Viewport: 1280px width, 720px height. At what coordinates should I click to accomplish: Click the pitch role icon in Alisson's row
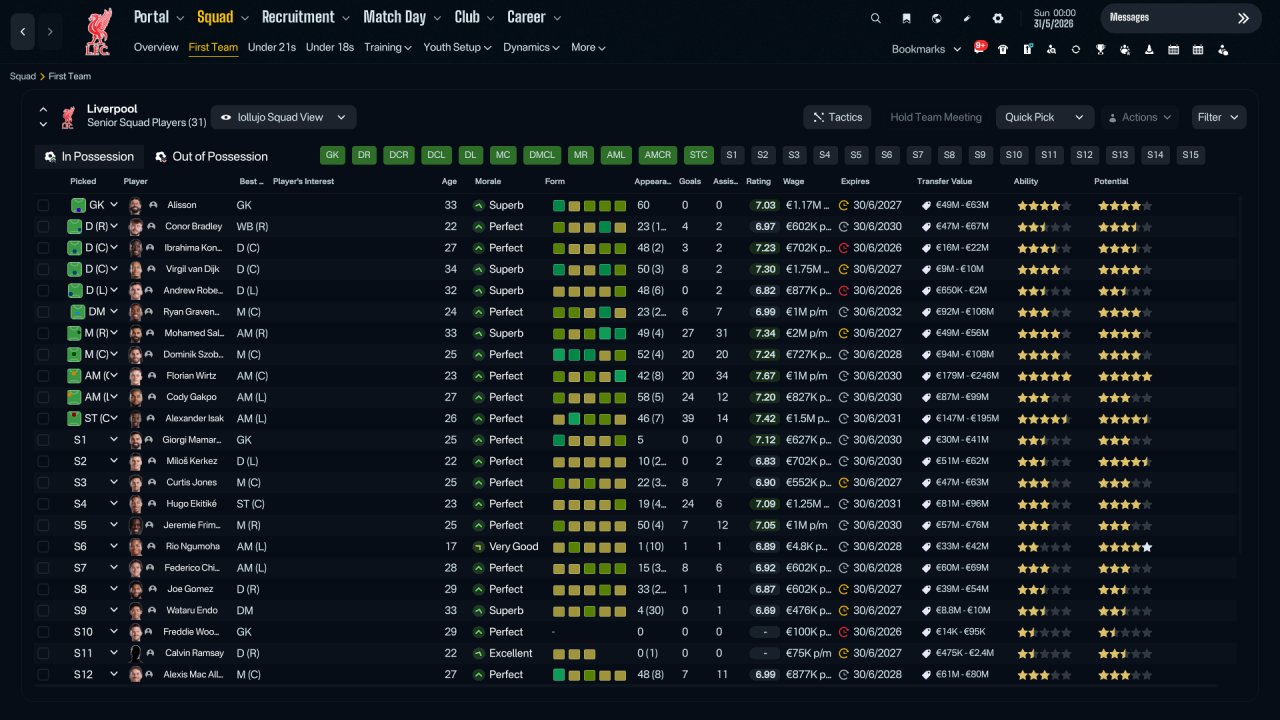tap(78, 205)
